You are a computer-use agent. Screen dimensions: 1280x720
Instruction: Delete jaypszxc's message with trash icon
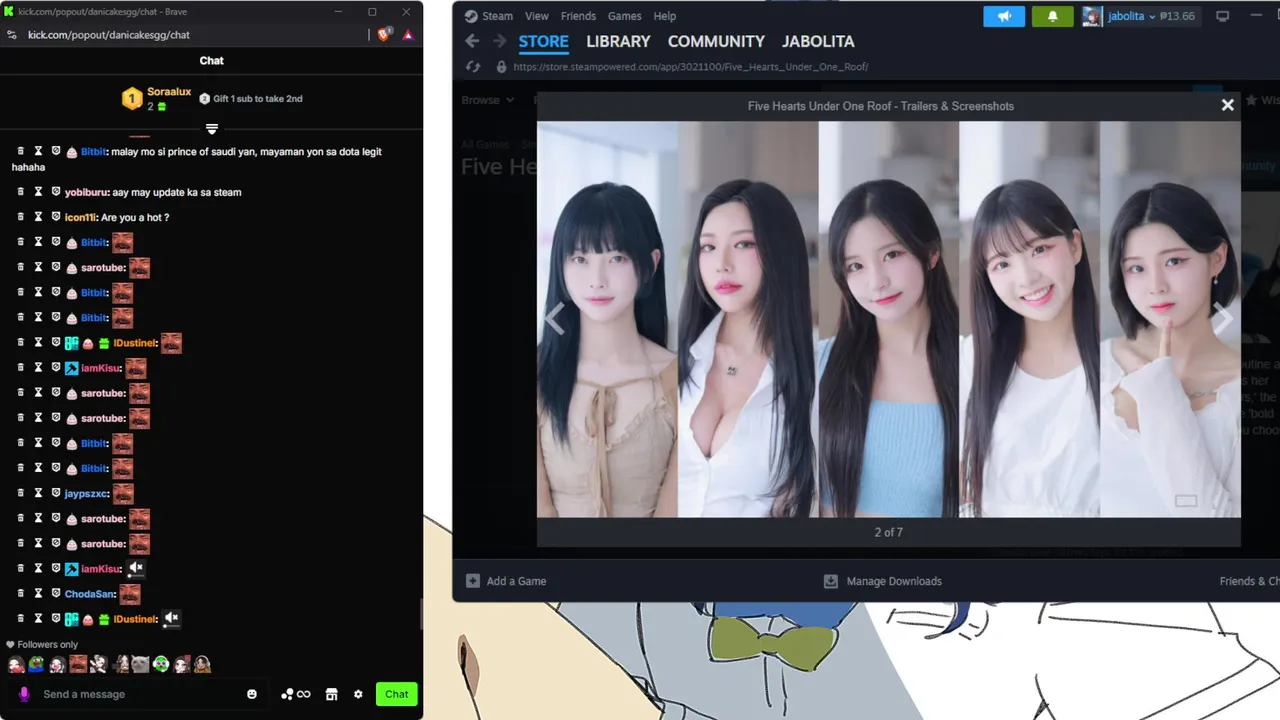click(20, 493)
